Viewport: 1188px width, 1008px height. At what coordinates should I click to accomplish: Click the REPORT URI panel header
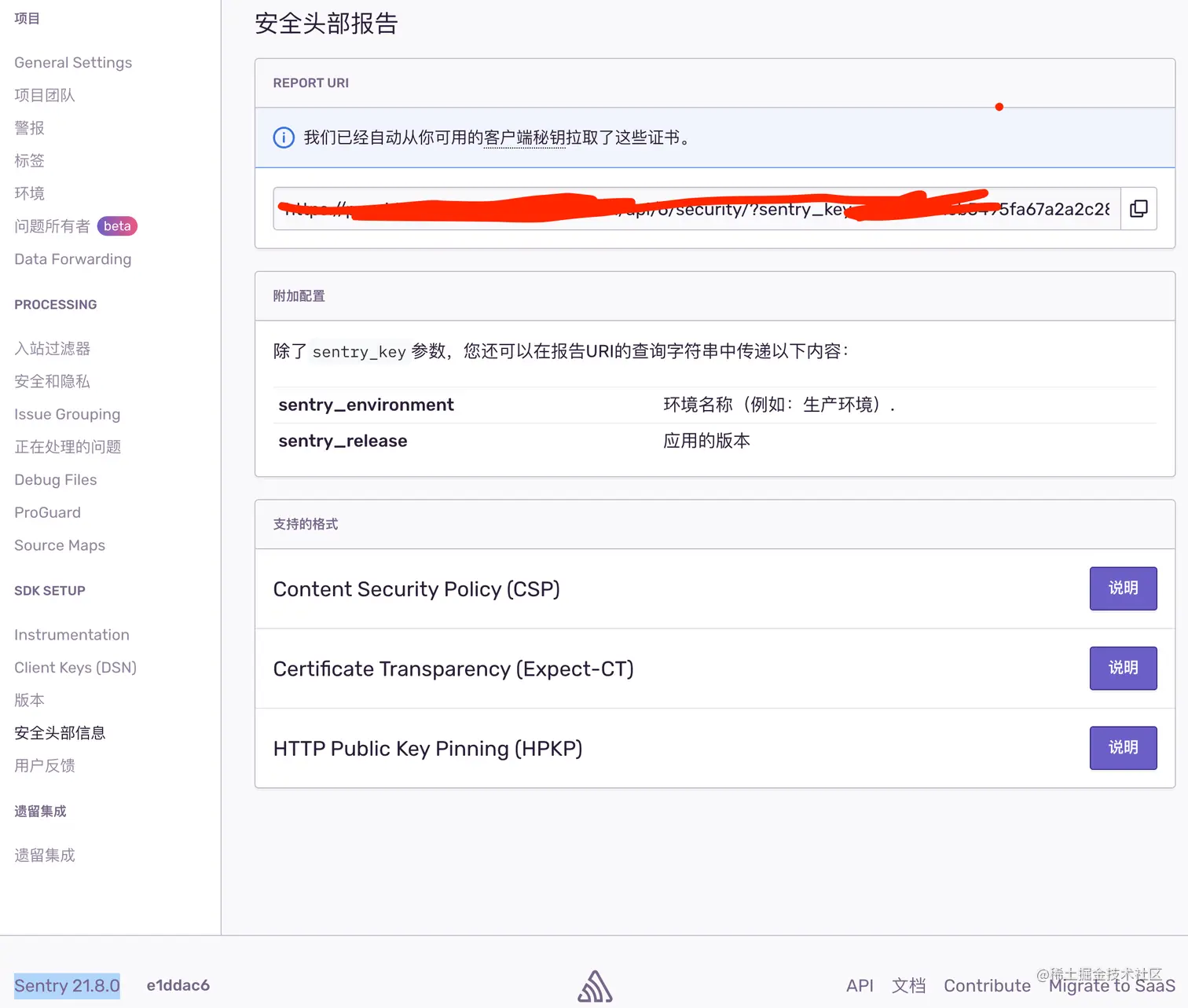pos(311,83)
